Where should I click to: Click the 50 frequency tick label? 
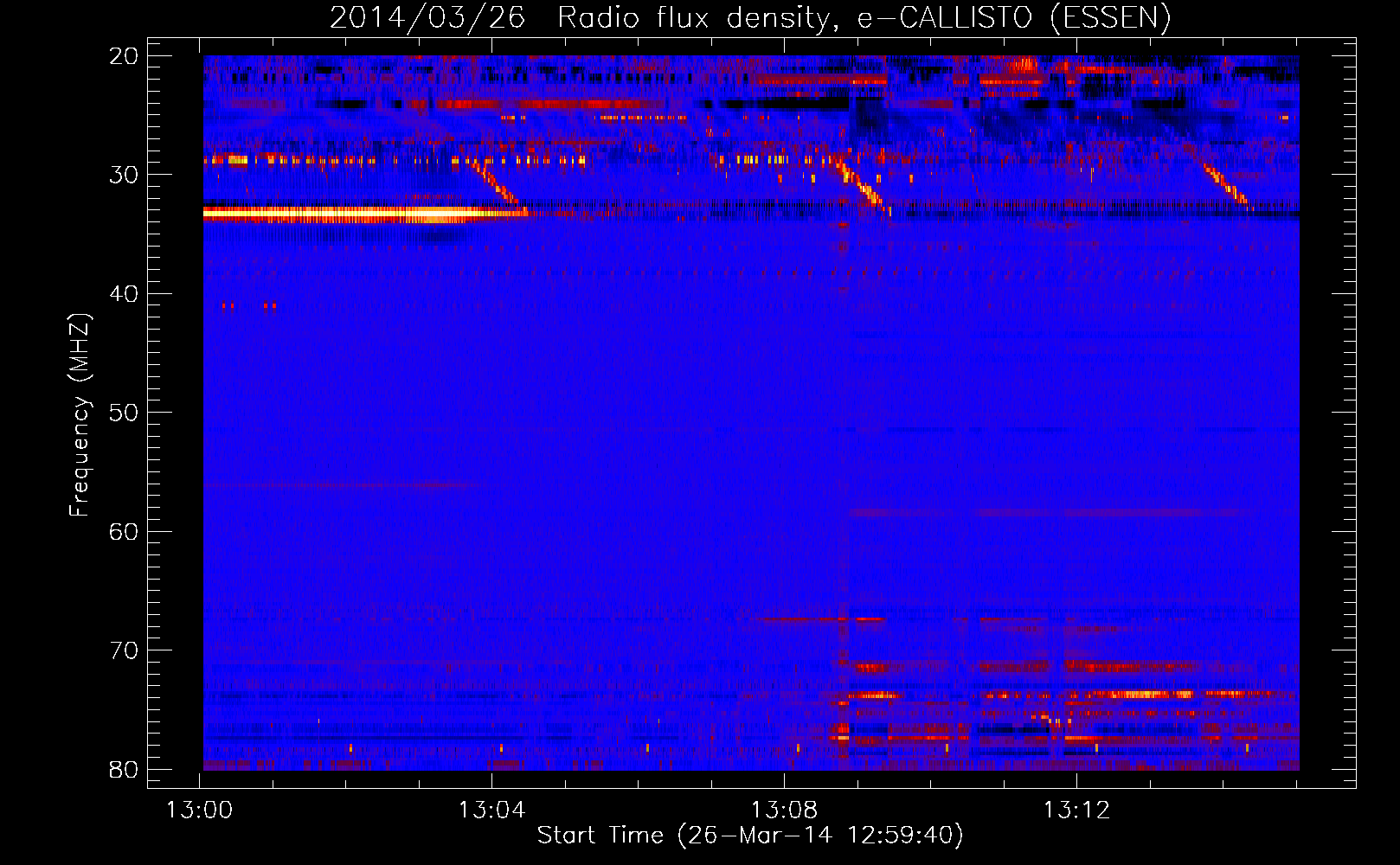[x=125, y=413]
